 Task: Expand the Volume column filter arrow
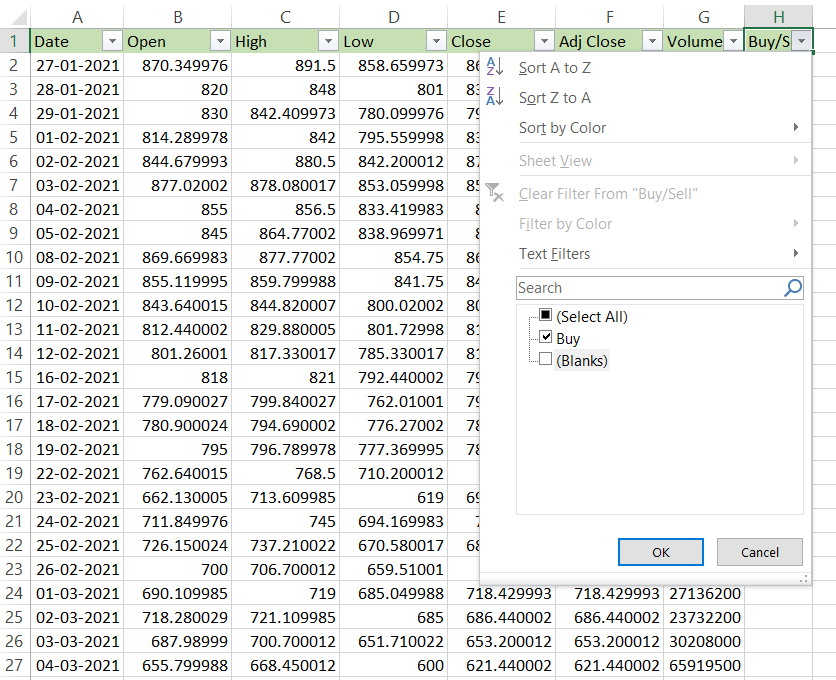pyautogui.click(x=732, y=41)
